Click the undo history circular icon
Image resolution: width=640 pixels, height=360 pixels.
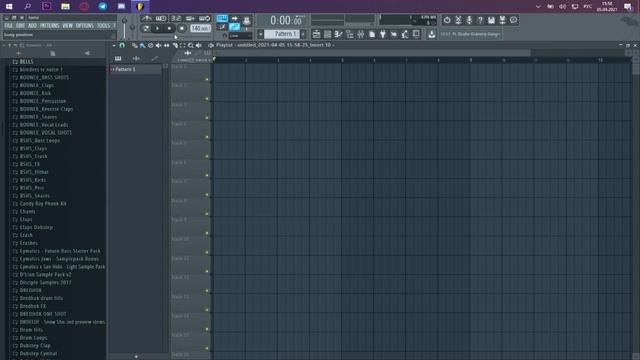click(x=447, y=20)
